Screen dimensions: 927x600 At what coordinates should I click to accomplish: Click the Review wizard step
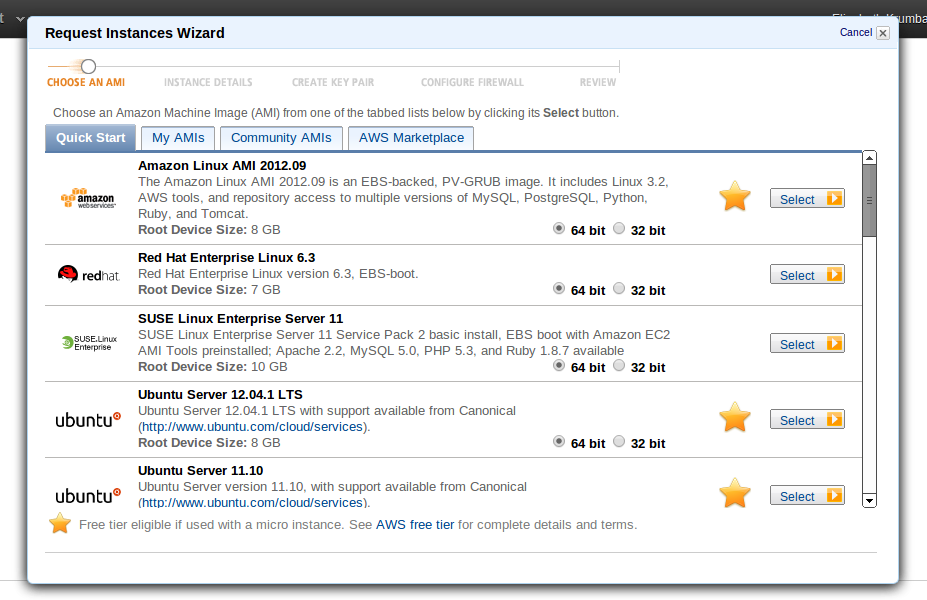tap(598, 82)
